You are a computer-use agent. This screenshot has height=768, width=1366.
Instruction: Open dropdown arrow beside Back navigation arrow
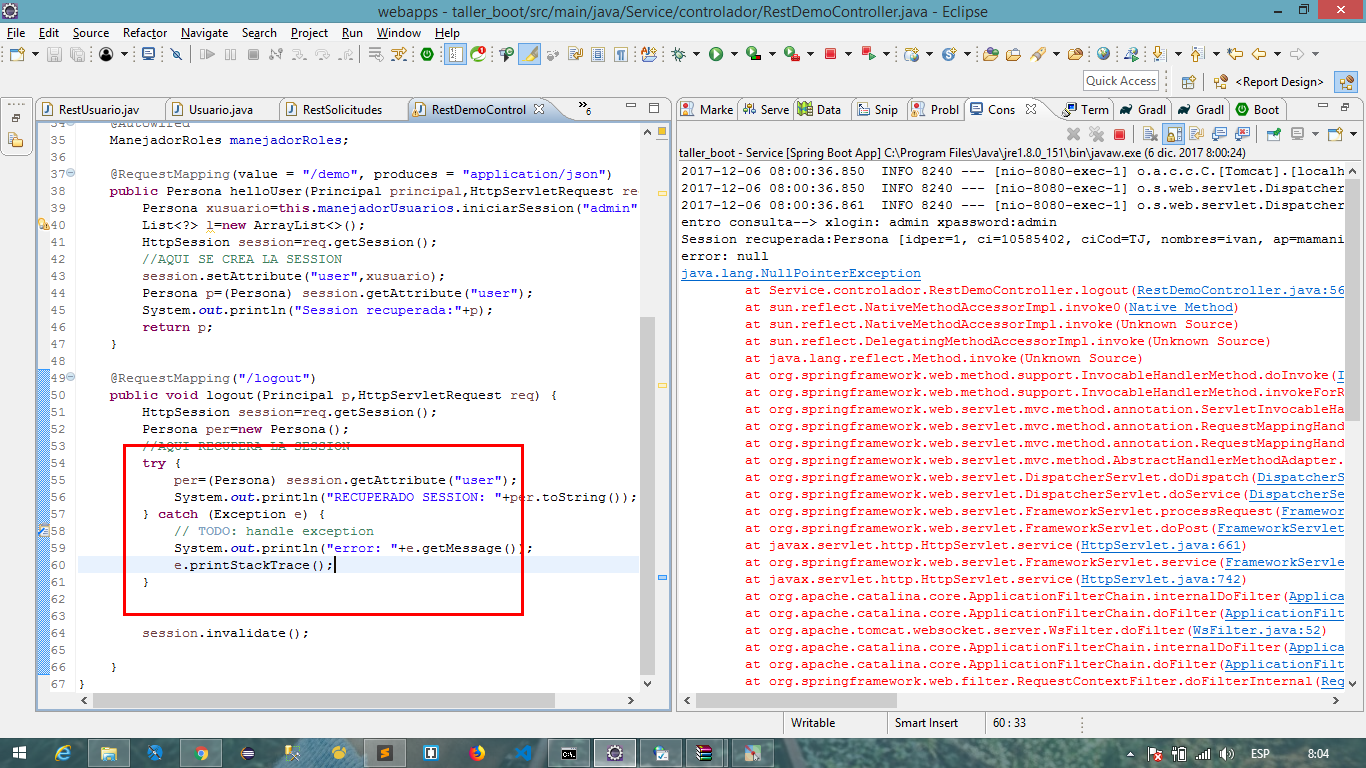1277,54
